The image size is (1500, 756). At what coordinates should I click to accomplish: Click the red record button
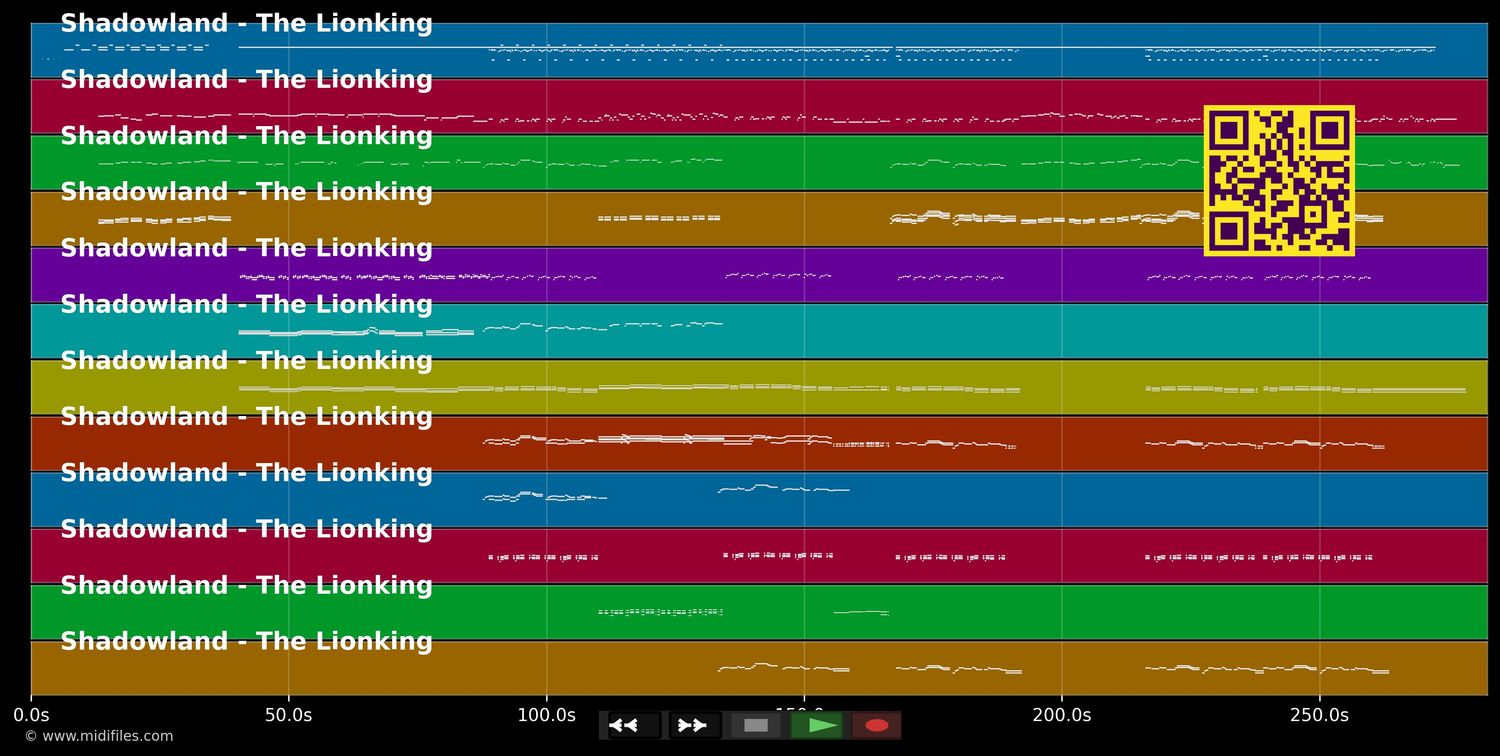tap(876, 725)
